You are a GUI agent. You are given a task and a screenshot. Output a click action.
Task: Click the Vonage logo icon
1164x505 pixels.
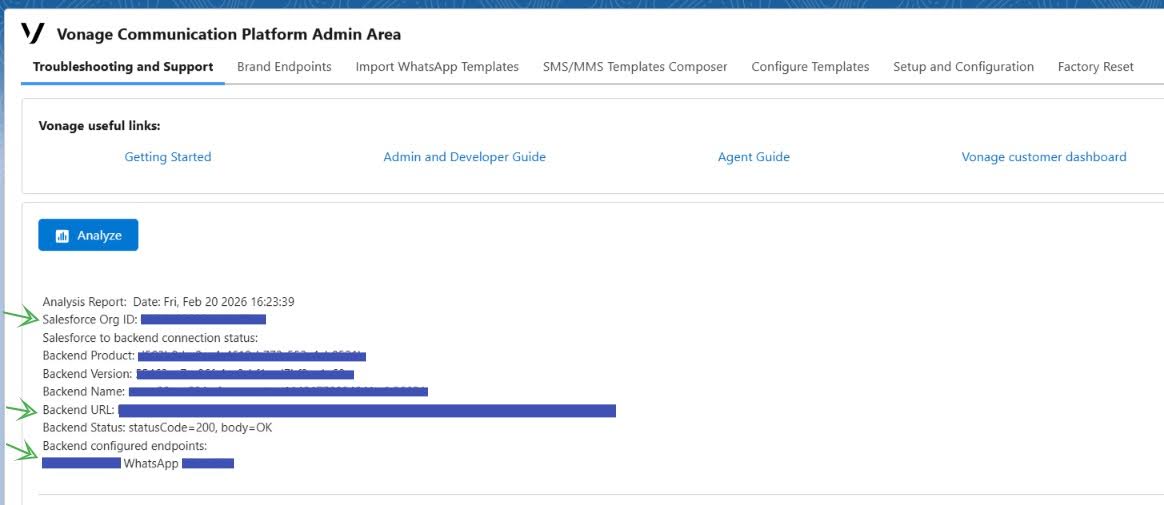33,33
